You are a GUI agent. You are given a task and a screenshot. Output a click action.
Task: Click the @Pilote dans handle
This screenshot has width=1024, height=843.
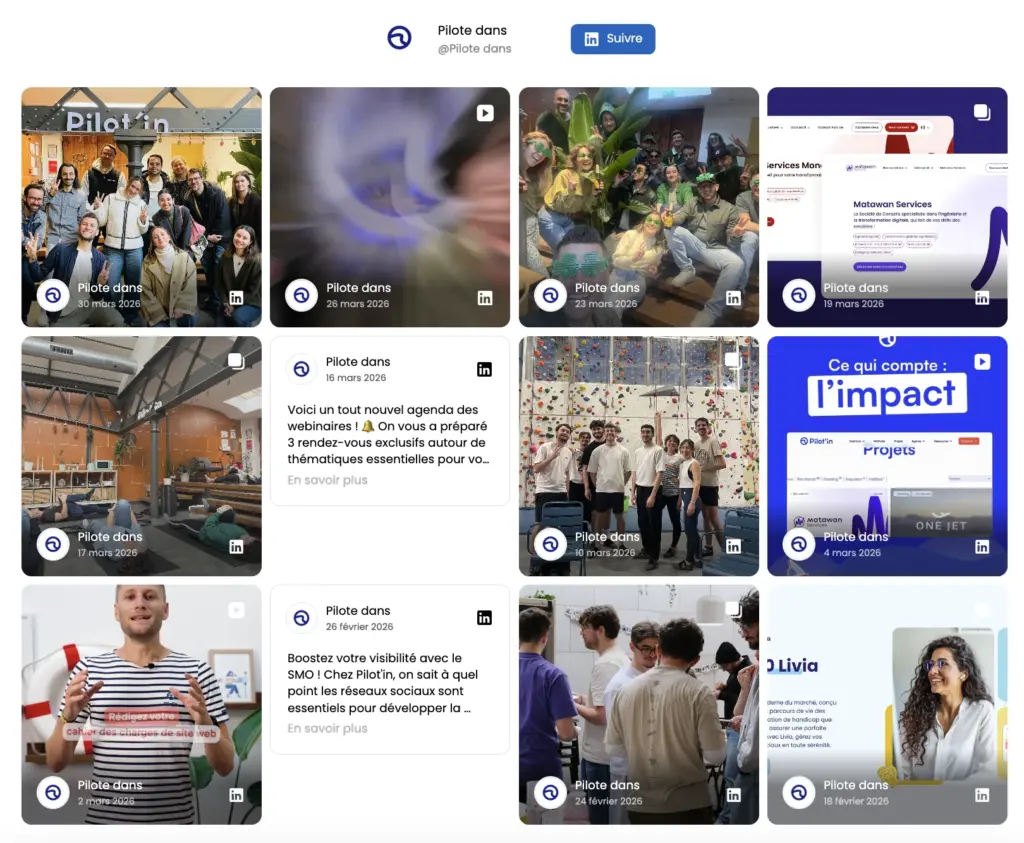472,48
